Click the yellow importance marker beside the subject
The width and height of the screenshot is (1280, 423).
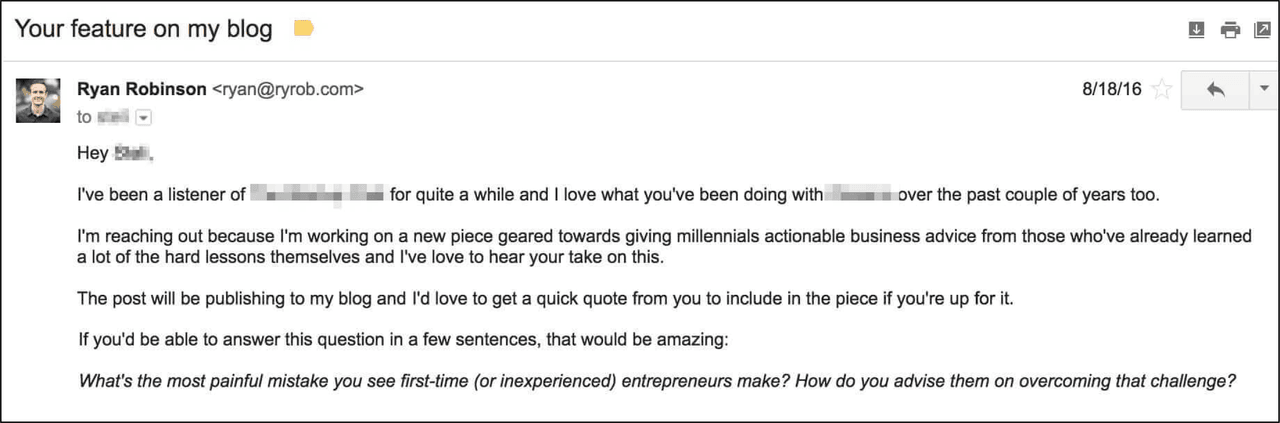click(303, 29)
